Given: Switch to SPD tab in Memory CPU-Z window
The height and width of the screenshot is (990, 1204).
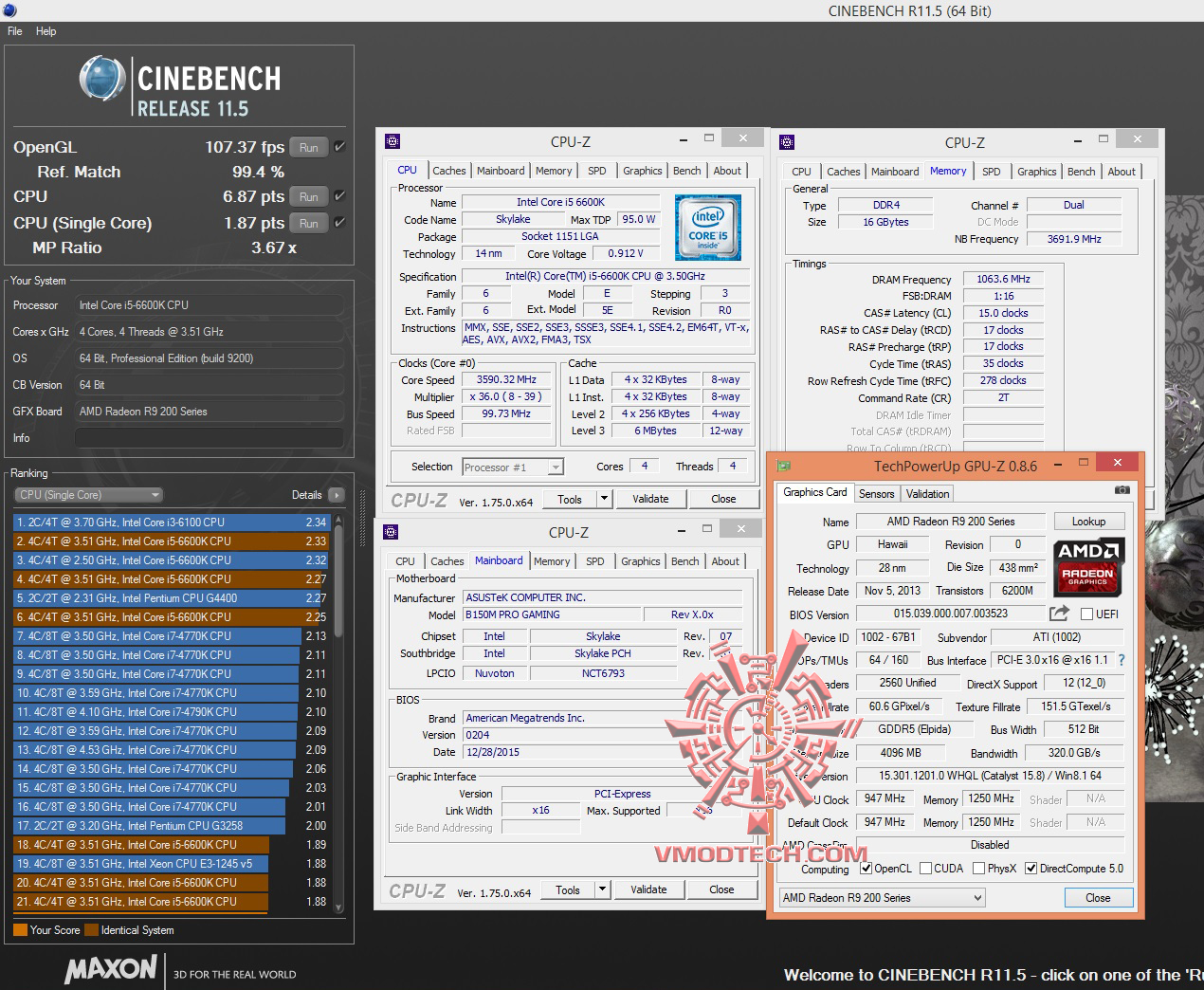Looking at the screenshot, I should (991, 172).
